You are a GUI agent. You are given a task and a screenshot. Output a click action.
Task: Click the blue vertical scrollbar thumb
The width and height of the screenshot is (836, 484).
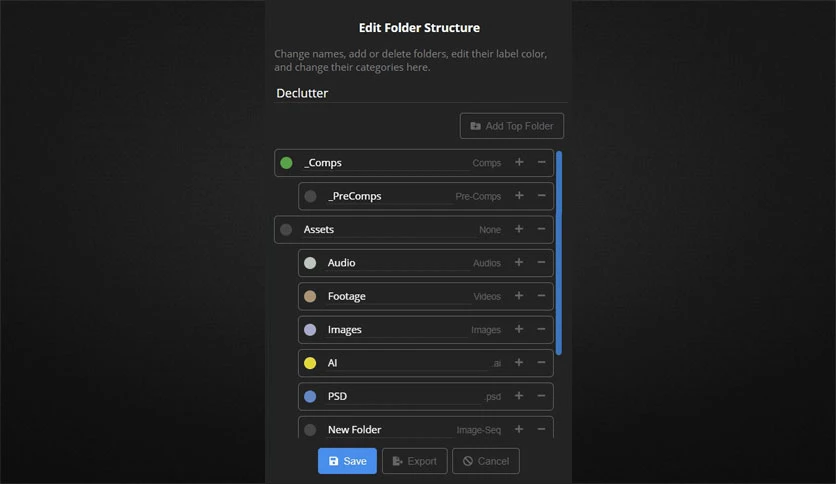point(559,253)
